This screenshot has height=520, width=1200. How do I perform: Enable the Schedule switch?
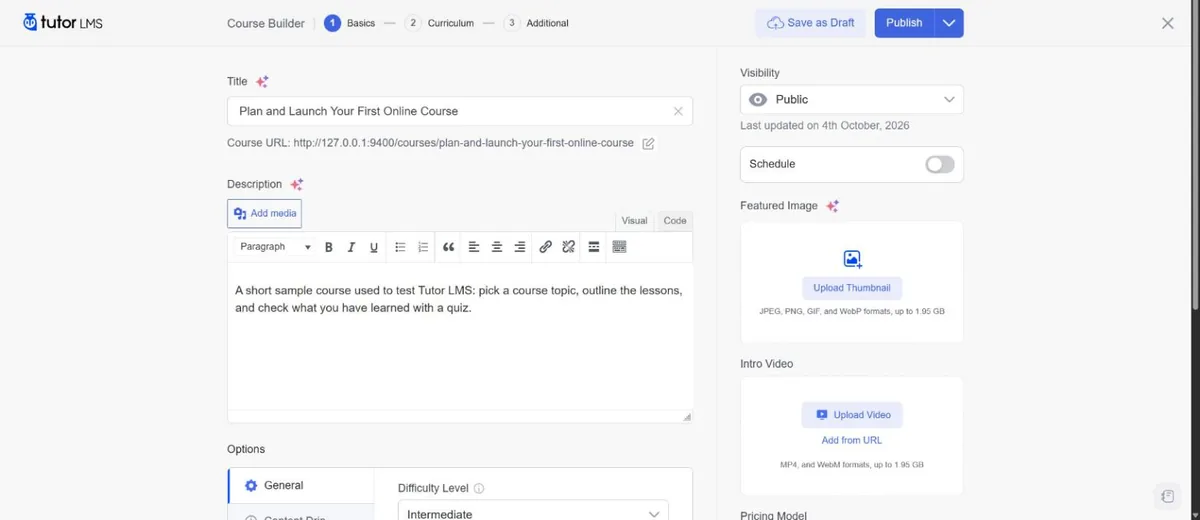tap(940, 164)
